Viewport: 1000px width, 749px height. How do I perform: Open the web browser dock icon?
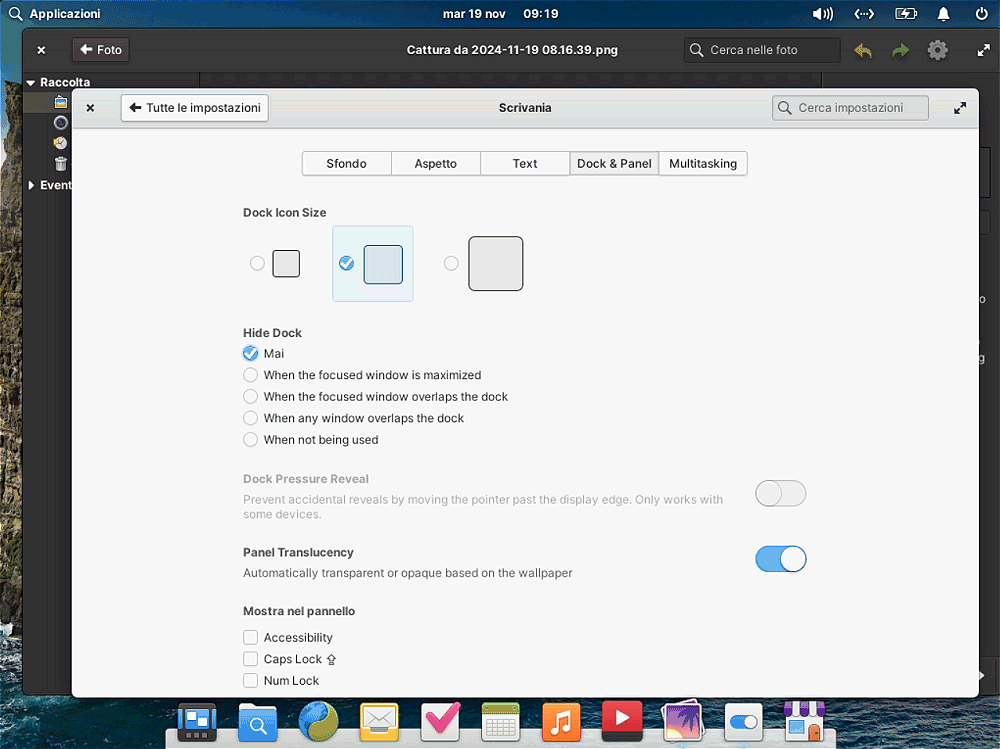318,722
